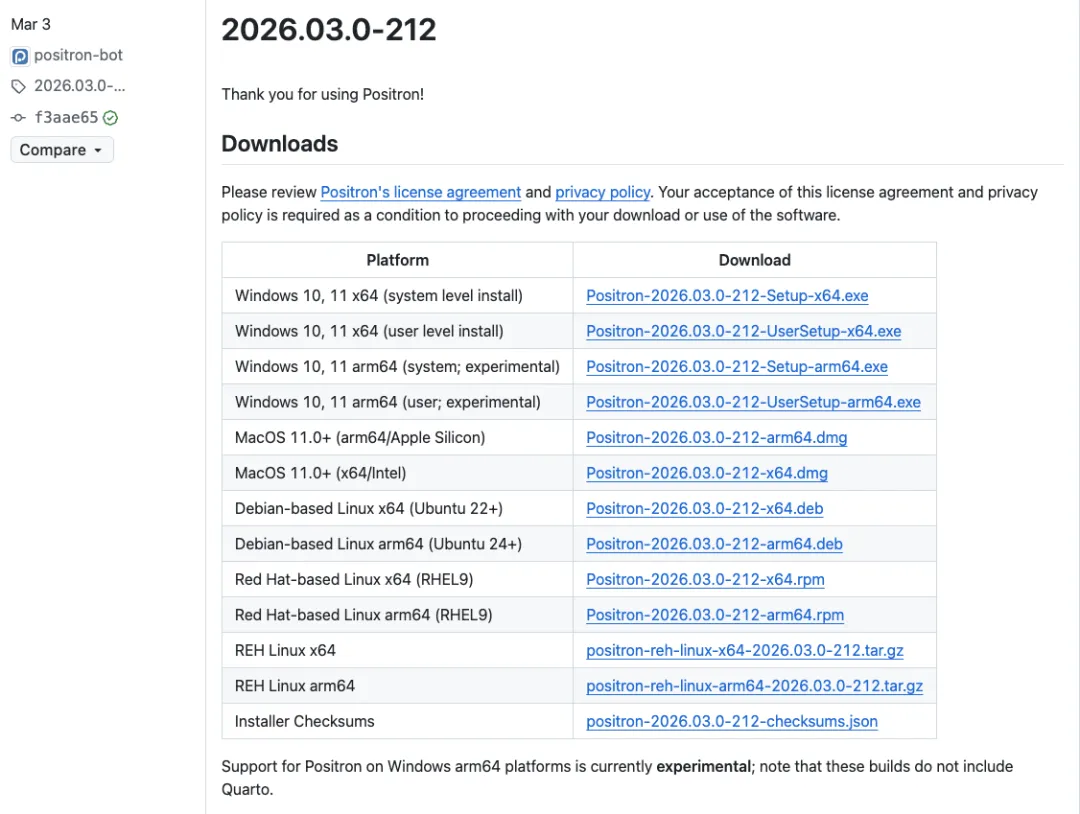Image resolution: width=1080 pixels, height=814 pixels.
Task: Click 'Debian-based Linux arm64 (Ubuntu 24+)' cell
Action: click(397, 544)
